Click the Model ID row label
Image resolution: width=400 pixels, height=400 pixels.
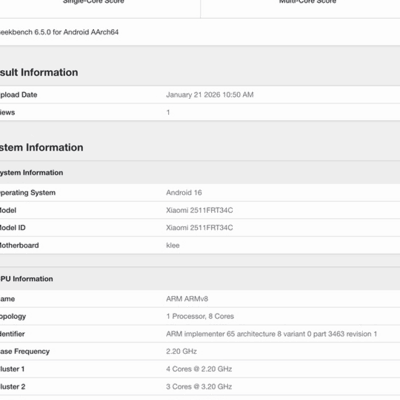pos(13,228)
